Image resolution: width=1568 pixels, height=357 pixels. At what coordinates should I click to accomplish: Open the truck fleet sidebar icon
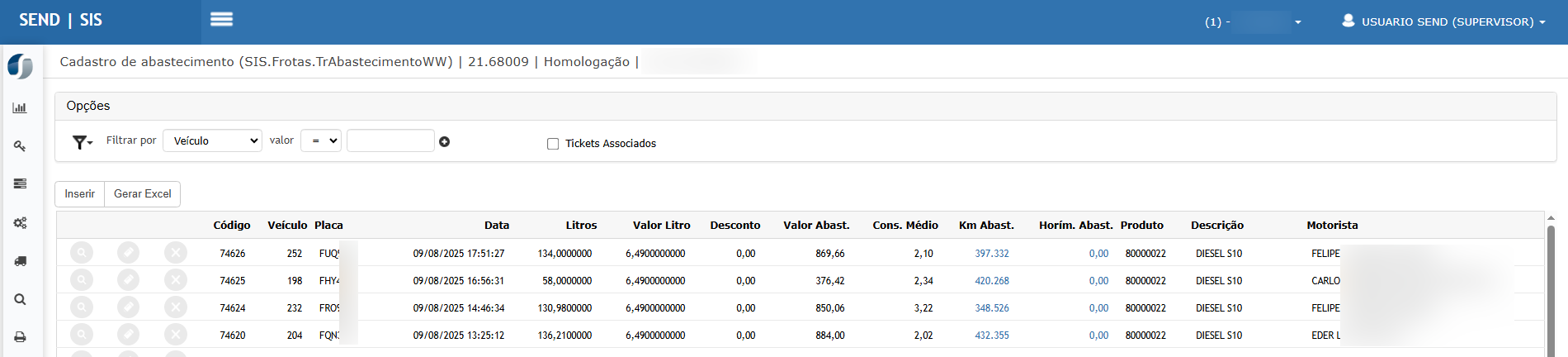pos(20,261)
